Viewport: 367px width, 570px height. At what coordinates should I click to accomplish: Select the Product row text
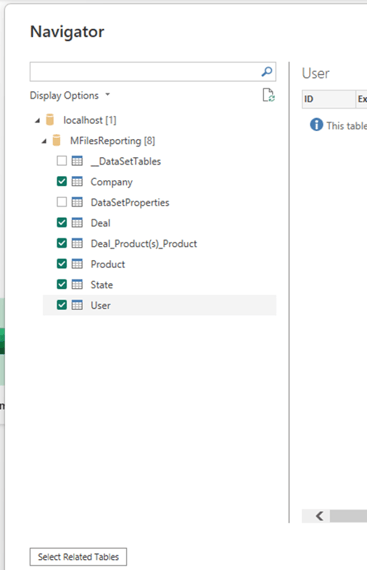(x=108, y=264)
